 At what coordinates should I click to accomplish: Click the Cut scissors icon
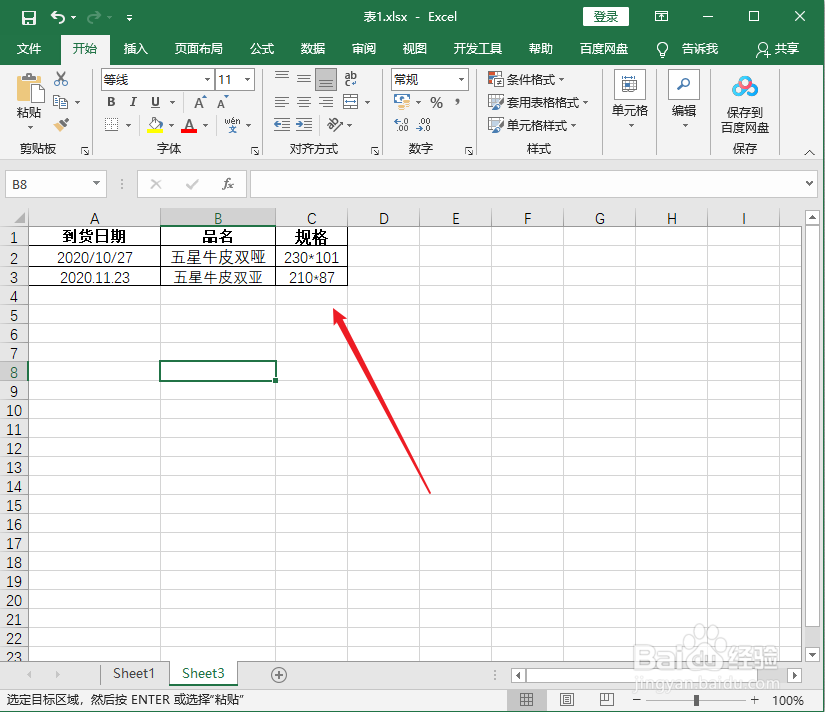[61, 79]
